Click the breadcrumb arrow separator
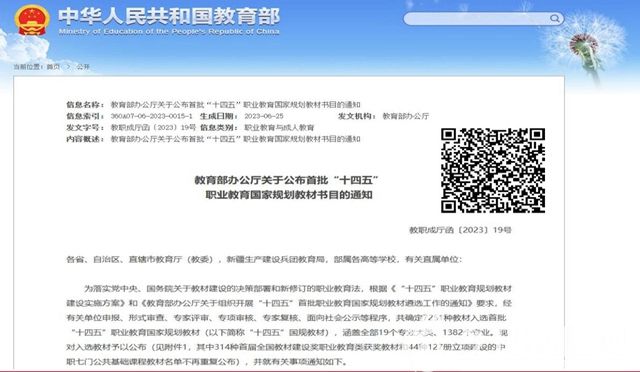Image resolution: width=640 pixels, height=372 pixels. pos(69,67)
